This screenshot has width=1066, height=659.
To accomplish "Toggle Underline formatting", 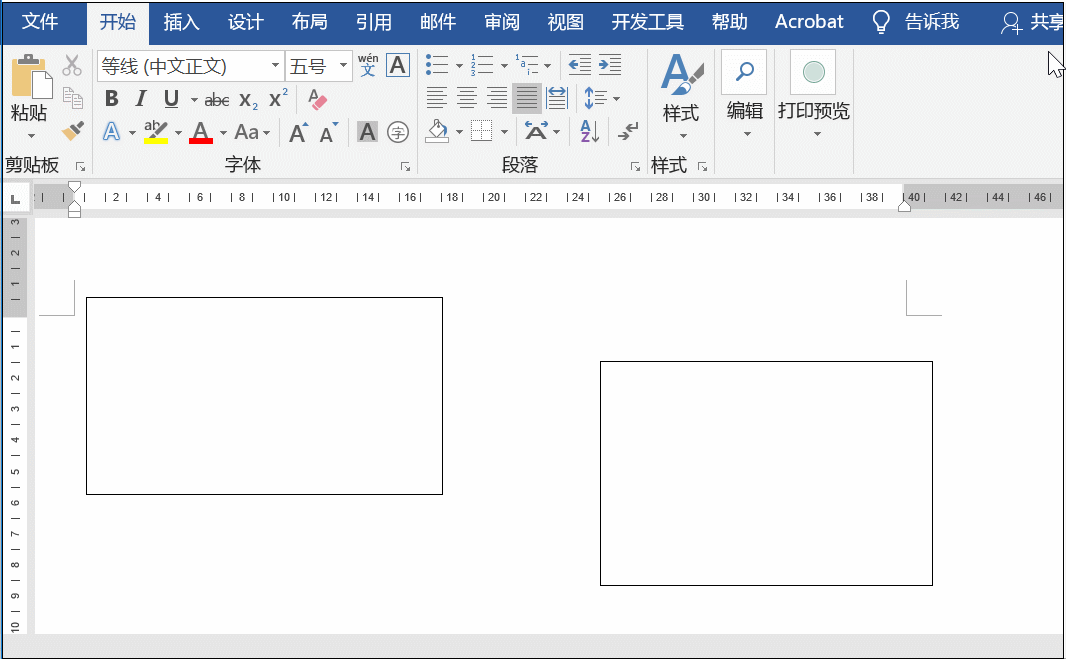I will point(171,99).
